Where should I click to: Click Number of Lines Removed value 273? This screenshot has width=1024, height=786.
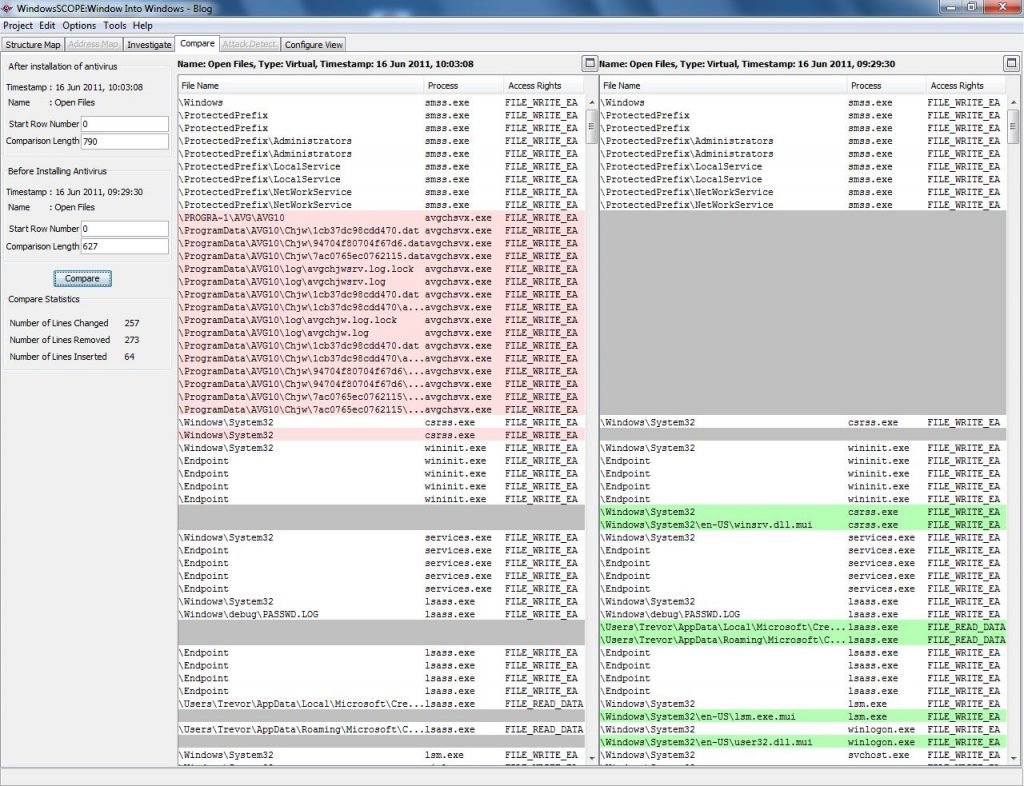pos(132,340)
